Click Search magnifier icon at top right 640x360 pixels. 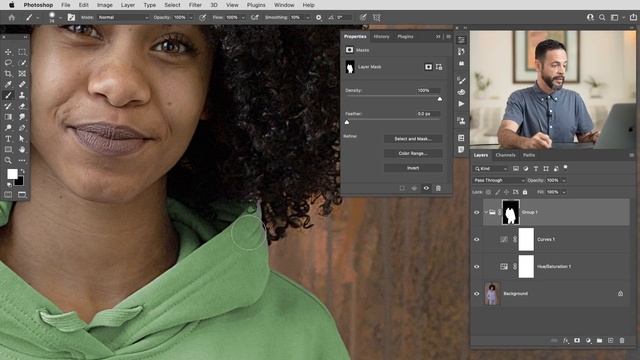pyautogui.click(x=602, y=18)
